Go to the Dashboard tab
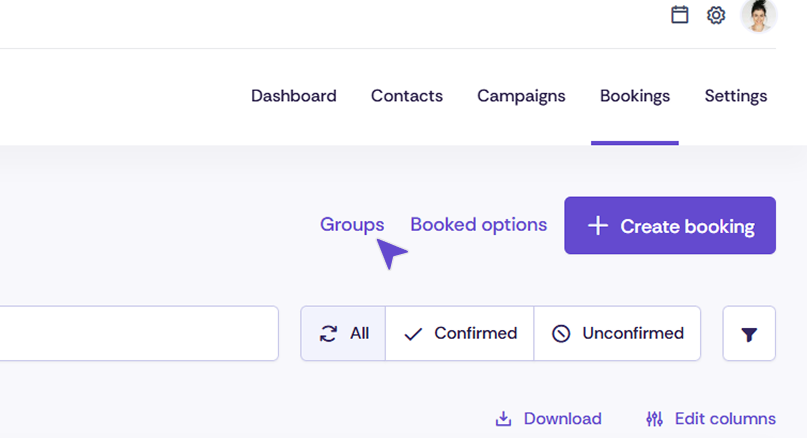Screen dimensions: 807x438 pyautogui.click(x=294, y=96)
